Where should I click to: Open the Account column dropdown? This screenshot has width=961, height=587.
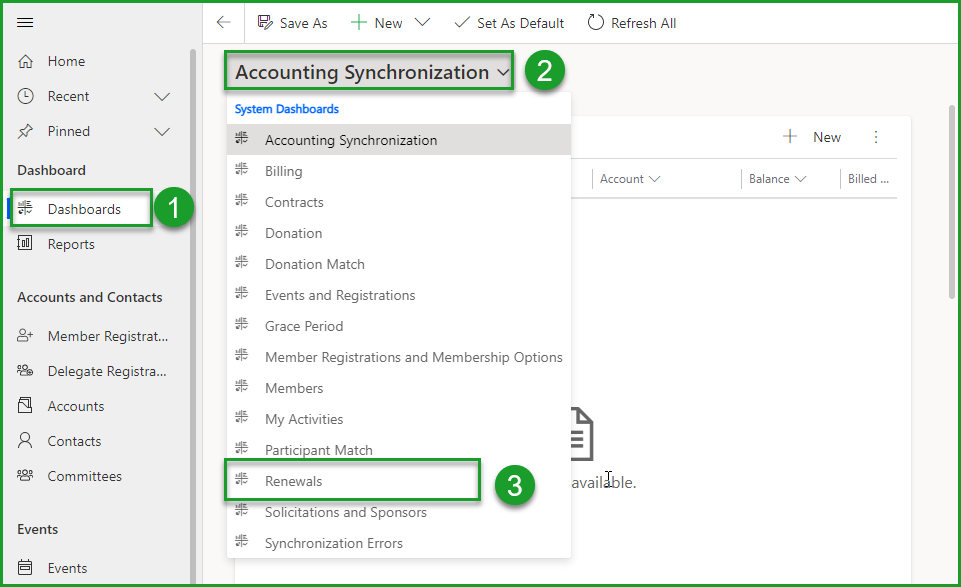coord(652,178)
